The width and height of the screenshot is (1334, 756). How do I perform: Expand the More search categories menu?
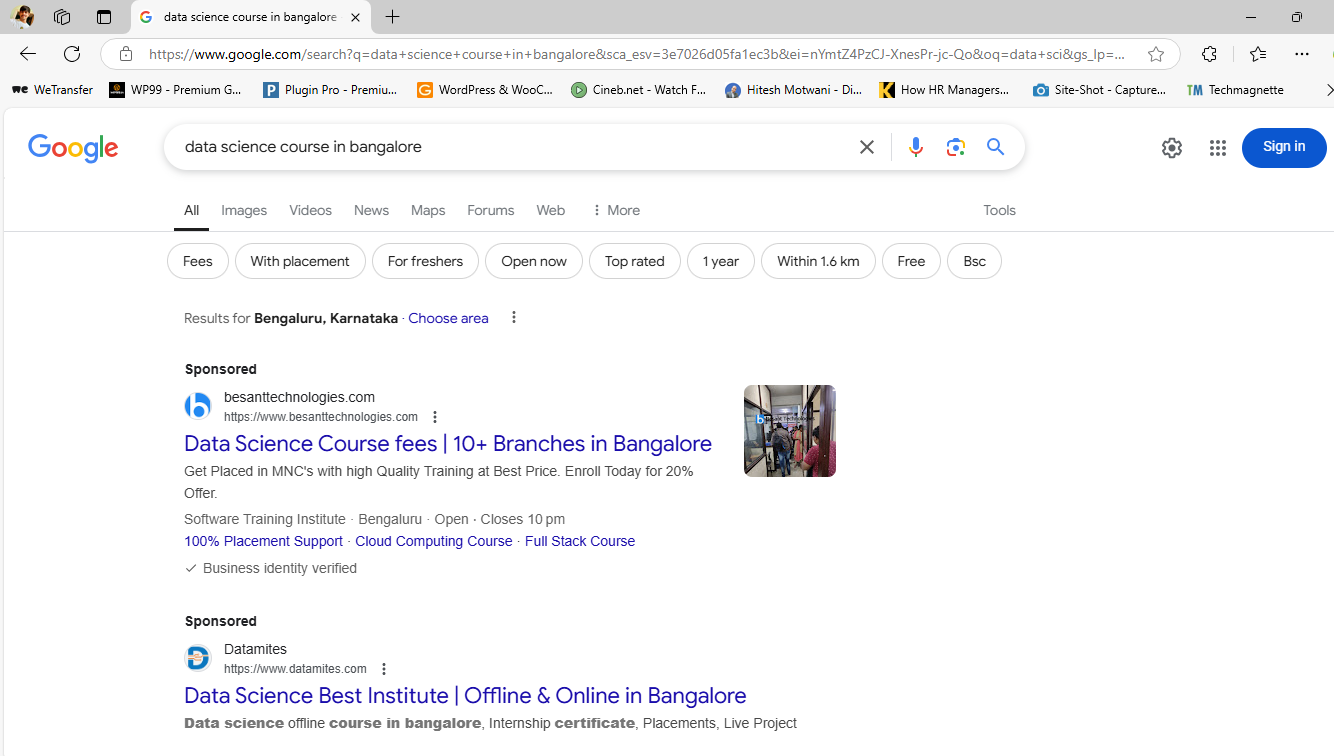(x=615, y=210)
